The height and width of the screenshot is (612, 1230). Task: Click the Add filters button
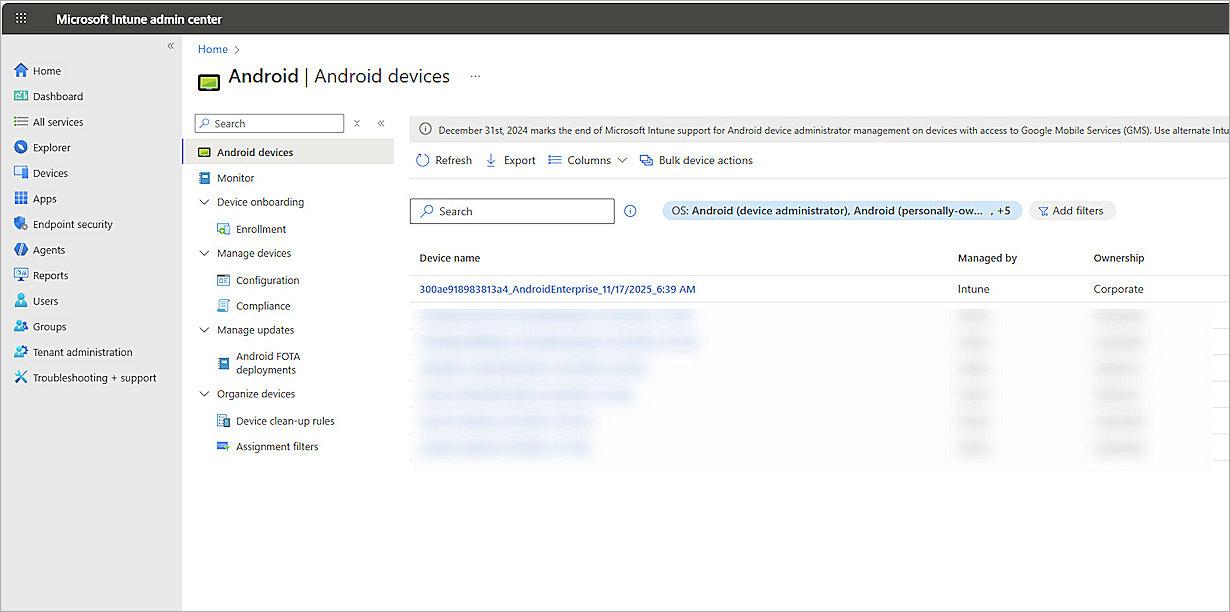tap(1072, 211)
